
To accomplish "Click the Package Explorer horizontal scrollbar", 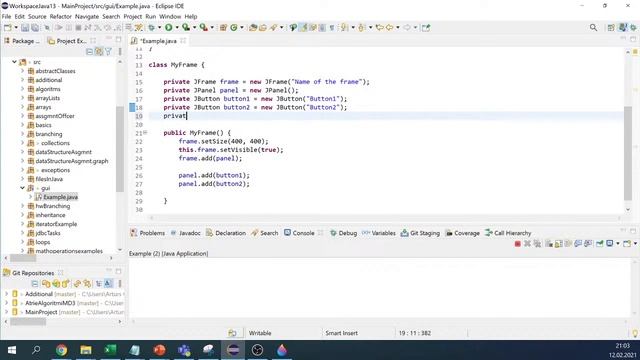I will pyautogui.click(x=23, y=258).
